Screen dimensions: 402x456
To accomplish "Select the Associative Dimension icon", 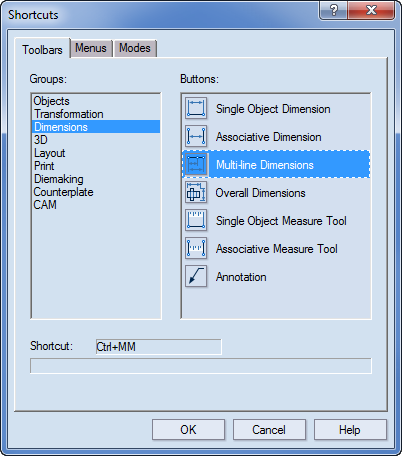I will pyautogui.click(x=196, y=136).
